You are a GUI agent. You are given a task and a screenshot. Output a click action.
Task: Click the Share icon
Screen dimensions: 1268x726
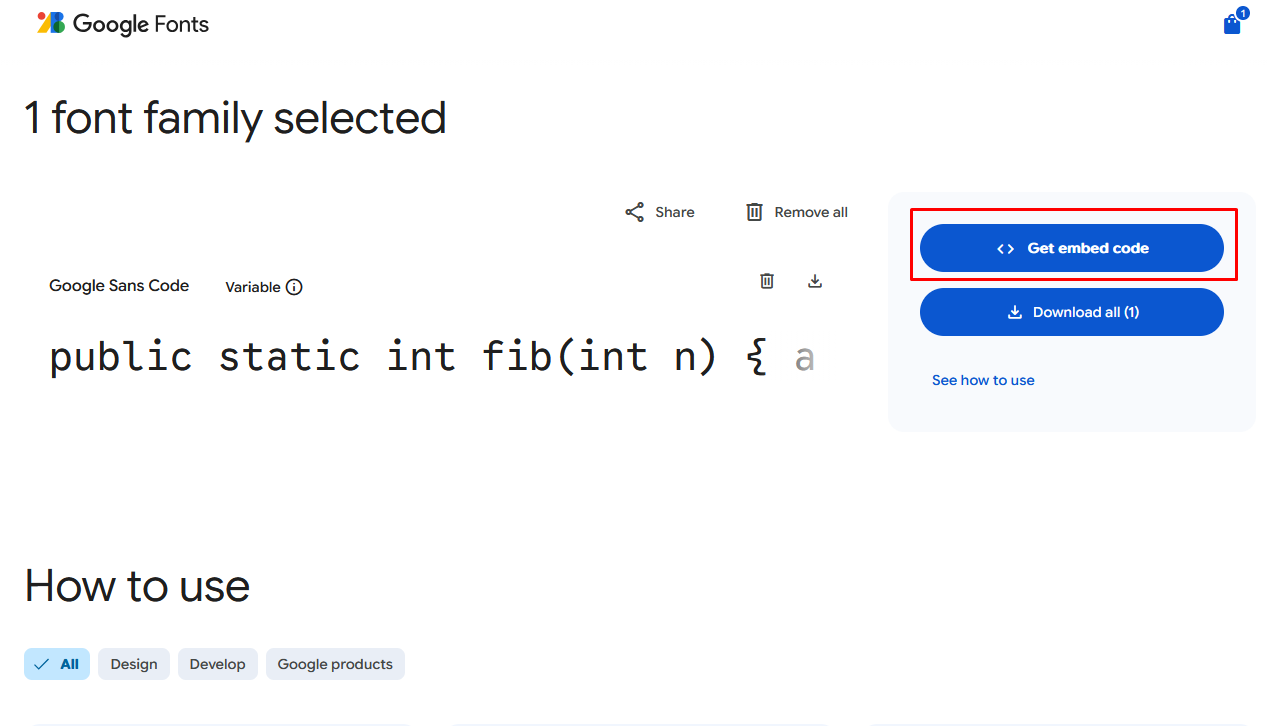pos(634,212)
